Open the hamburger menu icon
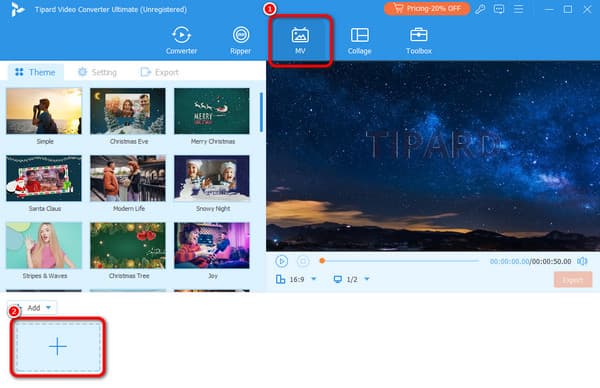Viewport: 600px width, 388px height. click(x=518, y=9)
